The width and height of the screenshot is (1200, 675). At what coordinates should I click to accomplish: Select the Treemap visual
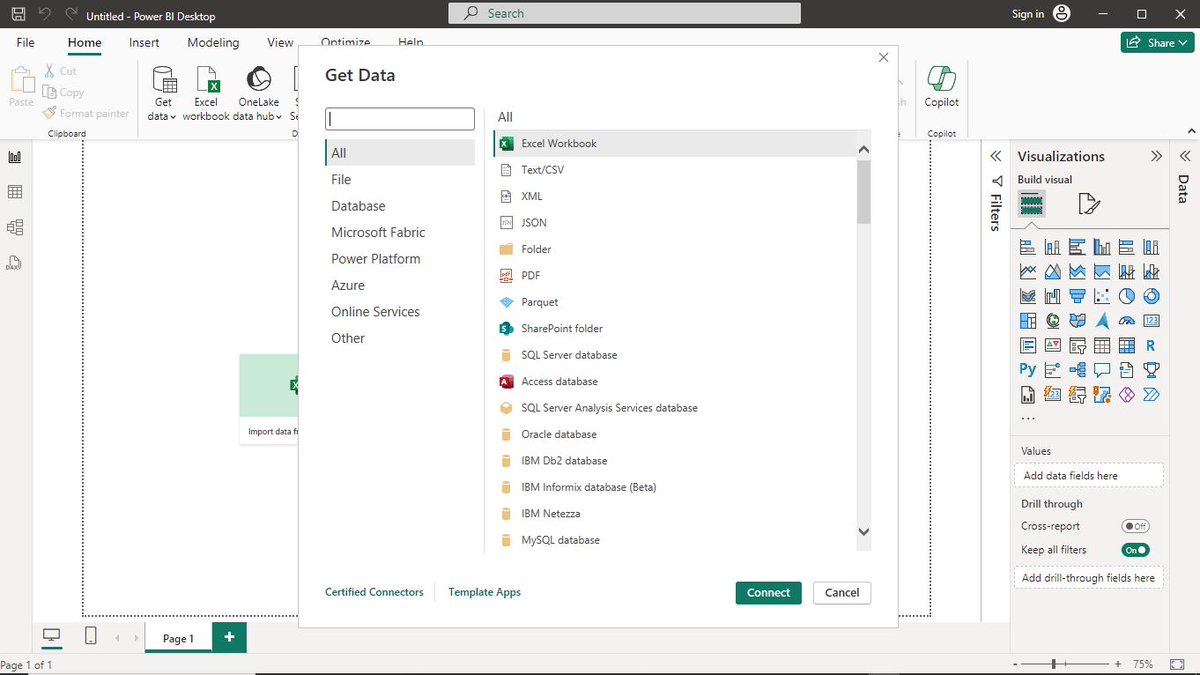point(1028,321)
